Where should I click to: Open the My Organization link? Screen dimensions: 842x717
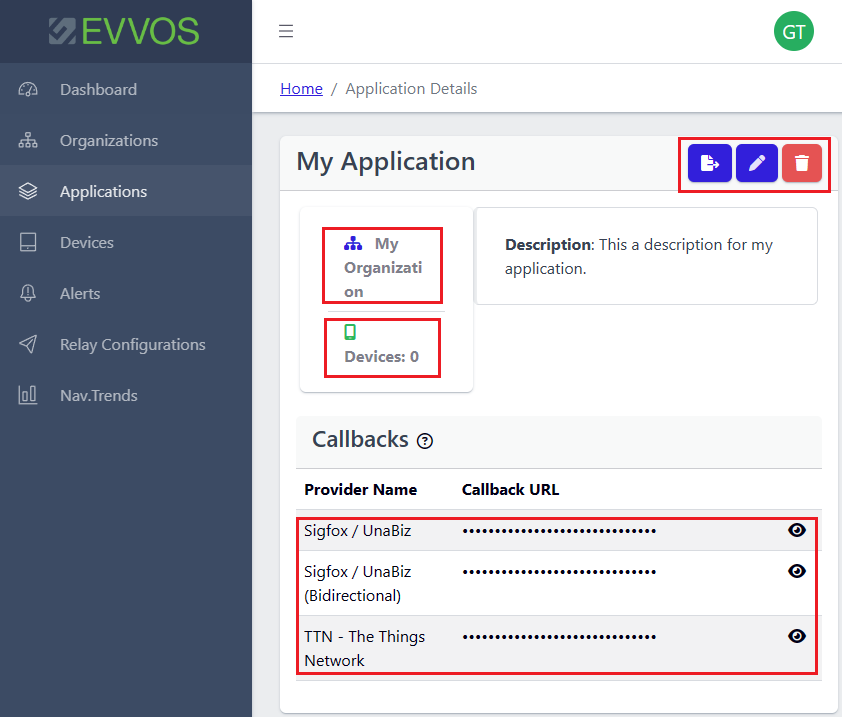(383, 267)
